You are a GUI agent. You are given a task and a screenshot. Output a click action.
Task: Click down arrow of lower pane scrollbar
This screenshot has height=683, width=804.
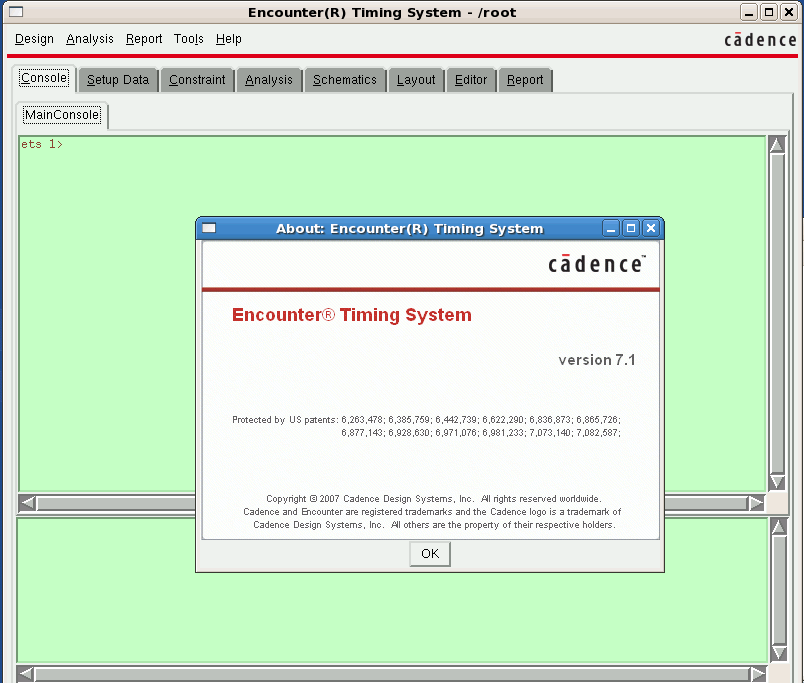(x=779, y=653)
